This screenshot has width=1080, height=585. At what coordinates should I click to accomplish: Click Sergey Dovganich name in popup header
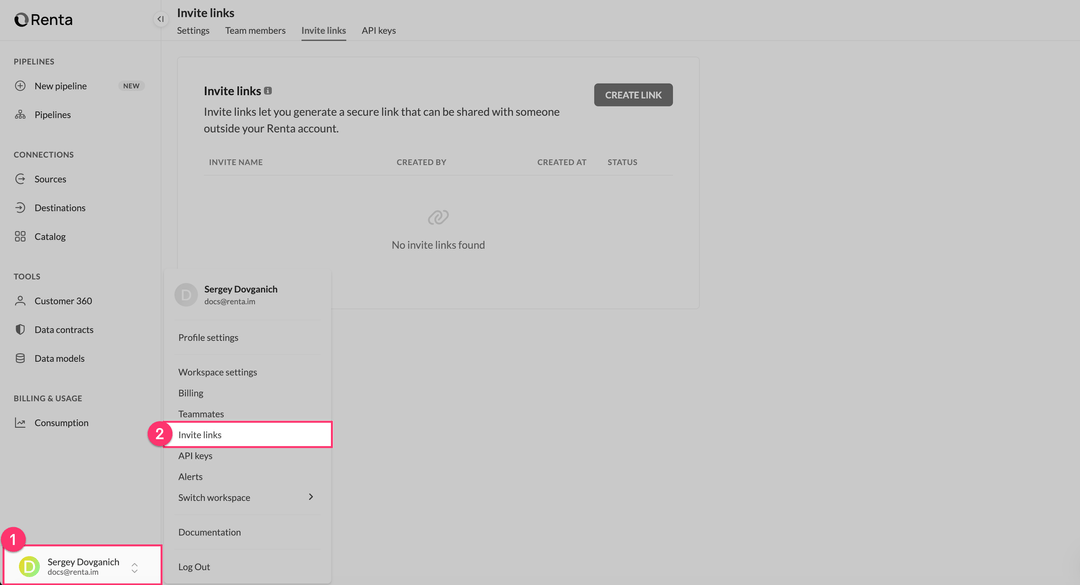click(240, 289)
